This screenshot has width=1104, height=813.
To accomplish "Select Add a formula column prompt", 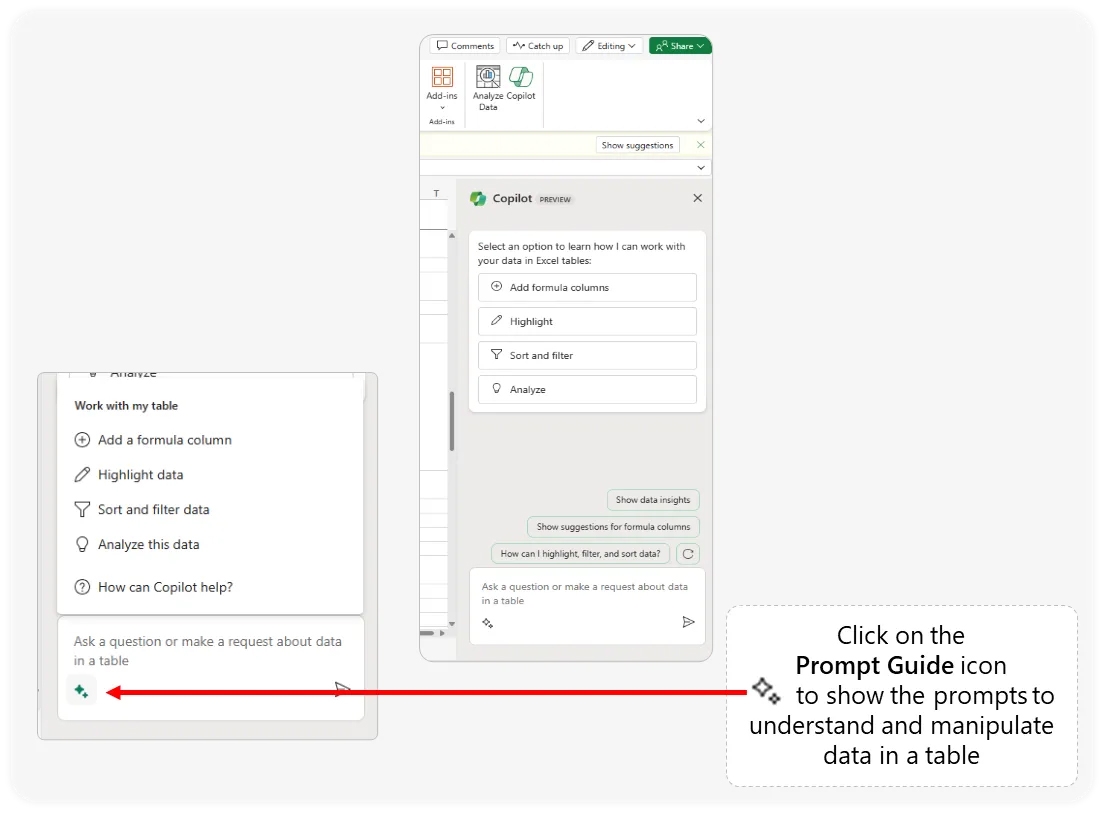I will pos(164,440).
